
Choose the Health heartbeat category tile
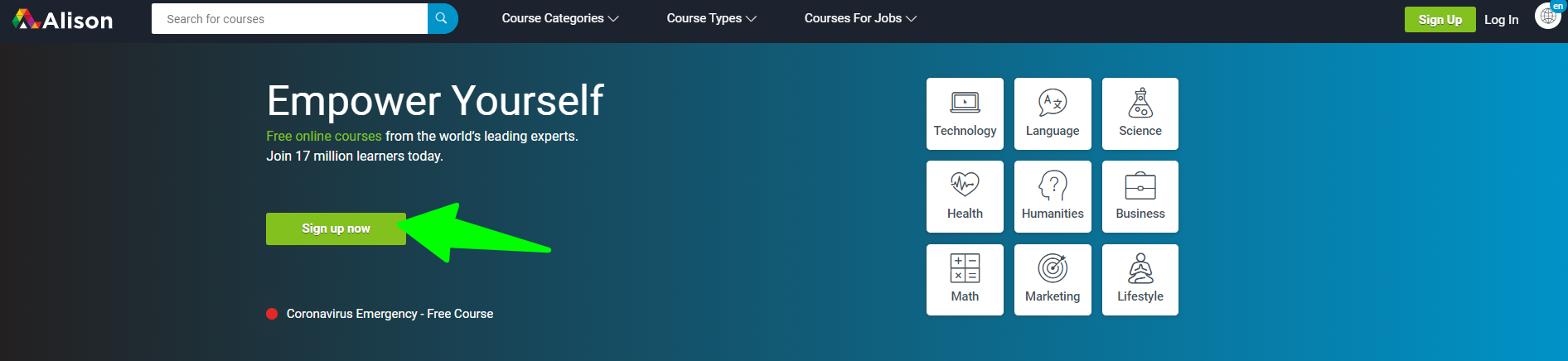(965, 197)
